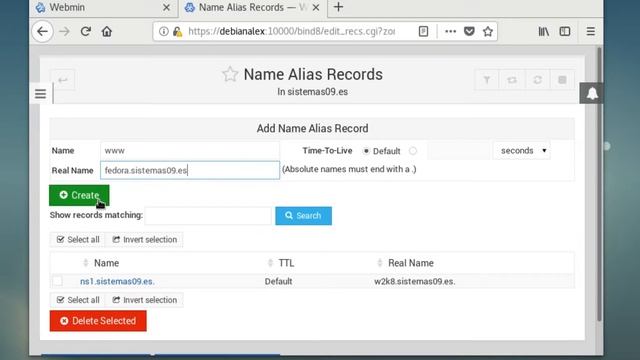Click the browser forward arrow

point(64,31)
